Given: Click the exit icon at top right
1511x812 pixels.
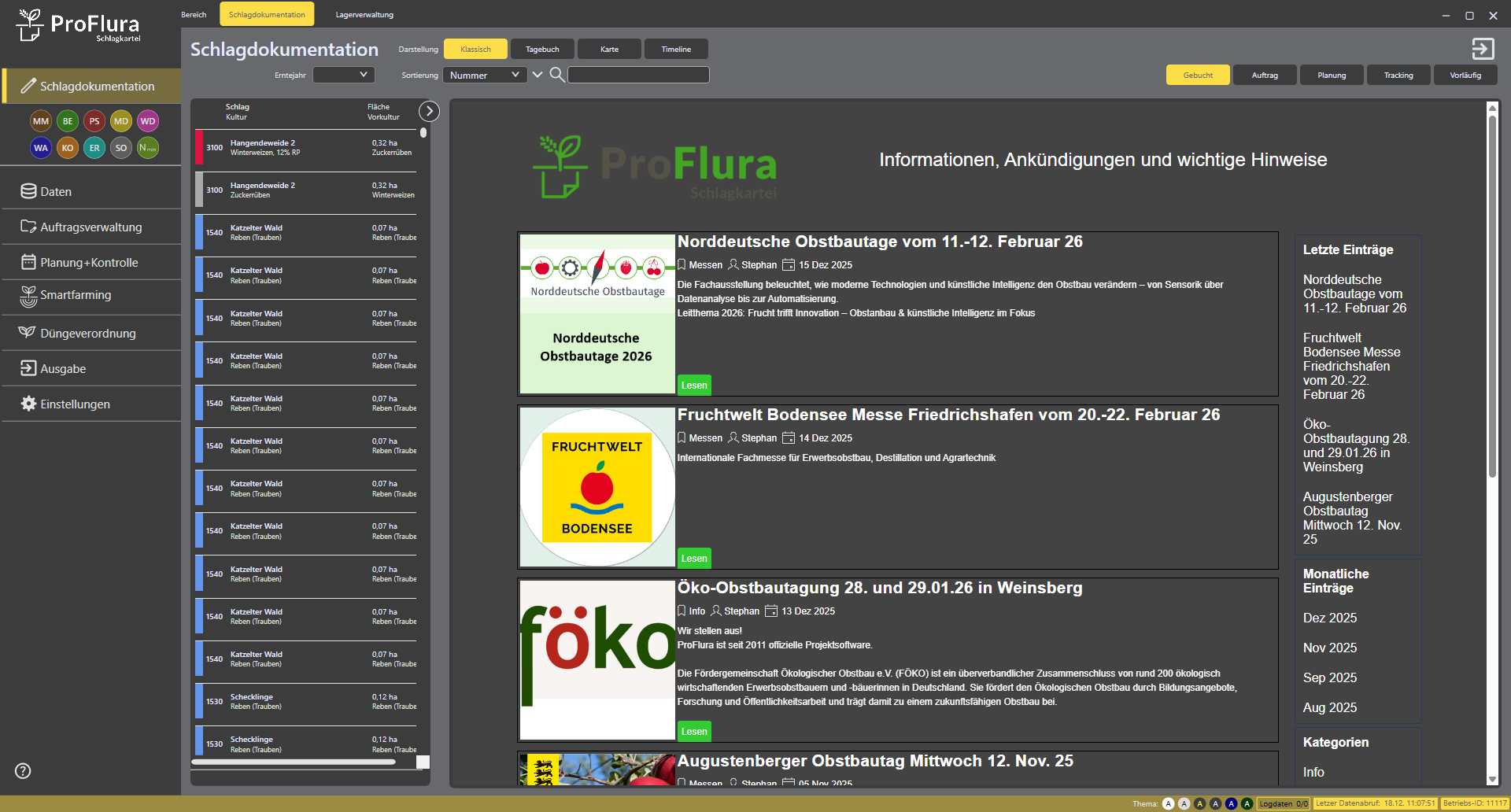Looking at the screenshot, I should coord(1483,49).
